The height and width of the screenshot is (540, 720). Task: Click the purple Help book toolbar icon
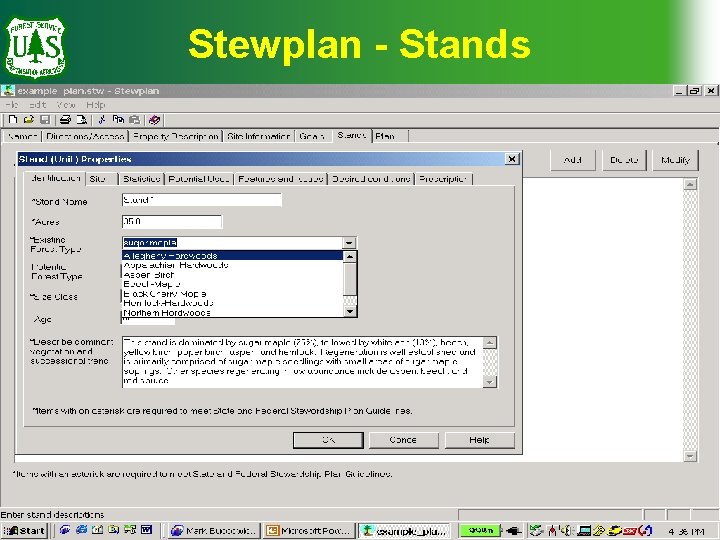point(154,120)
